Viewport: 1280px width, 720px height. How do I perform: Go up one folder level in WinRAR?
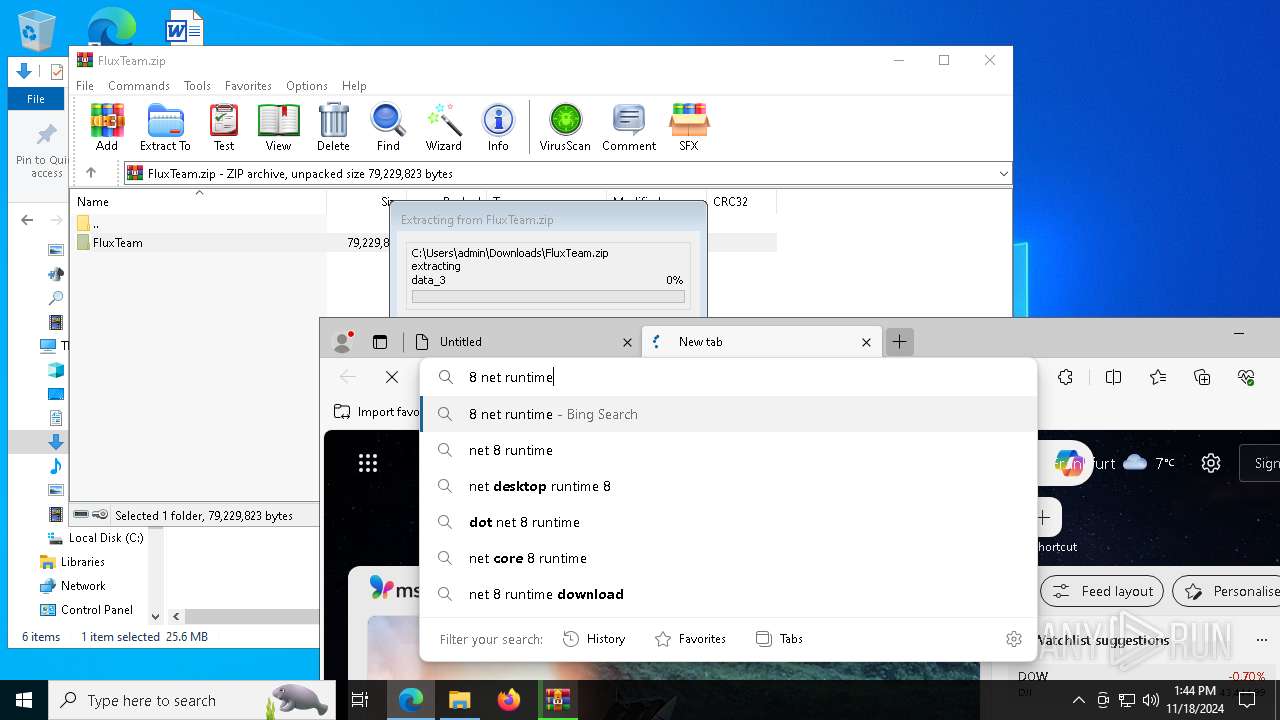(x=91, y=173)
